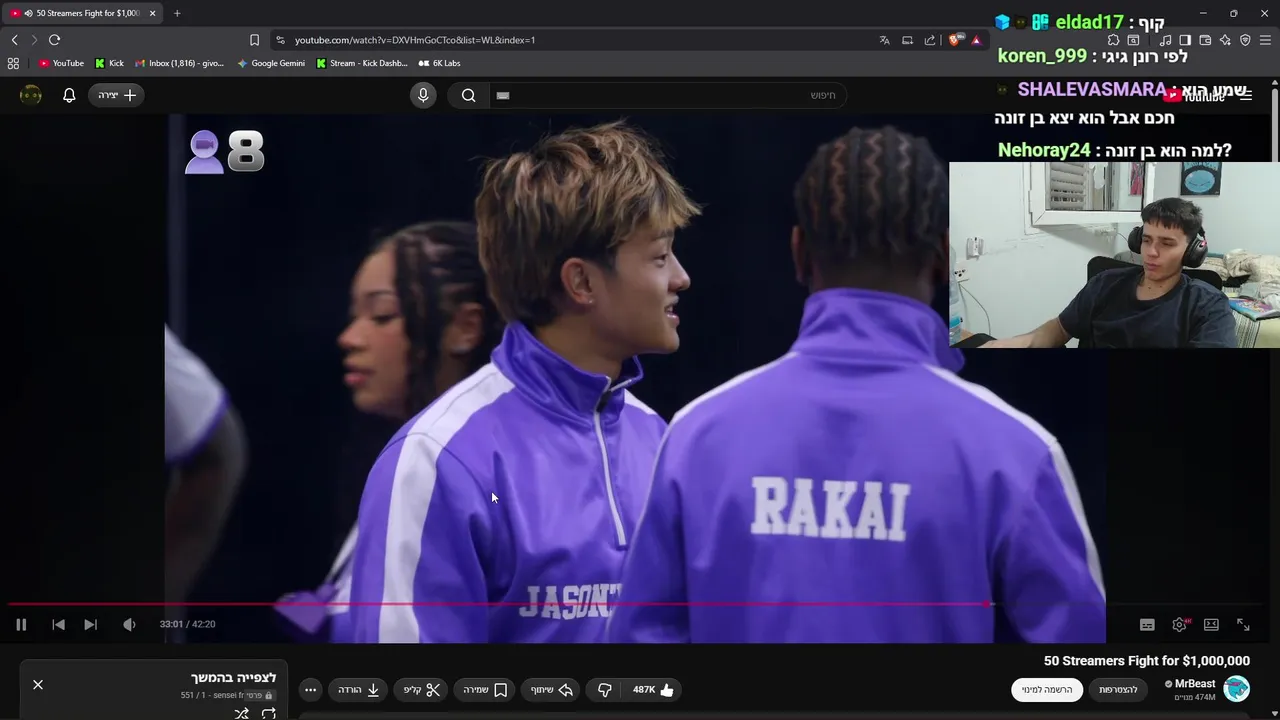Switch the player to theater mode
The height and width of the screenshot is (720, 1280).
1211,624
